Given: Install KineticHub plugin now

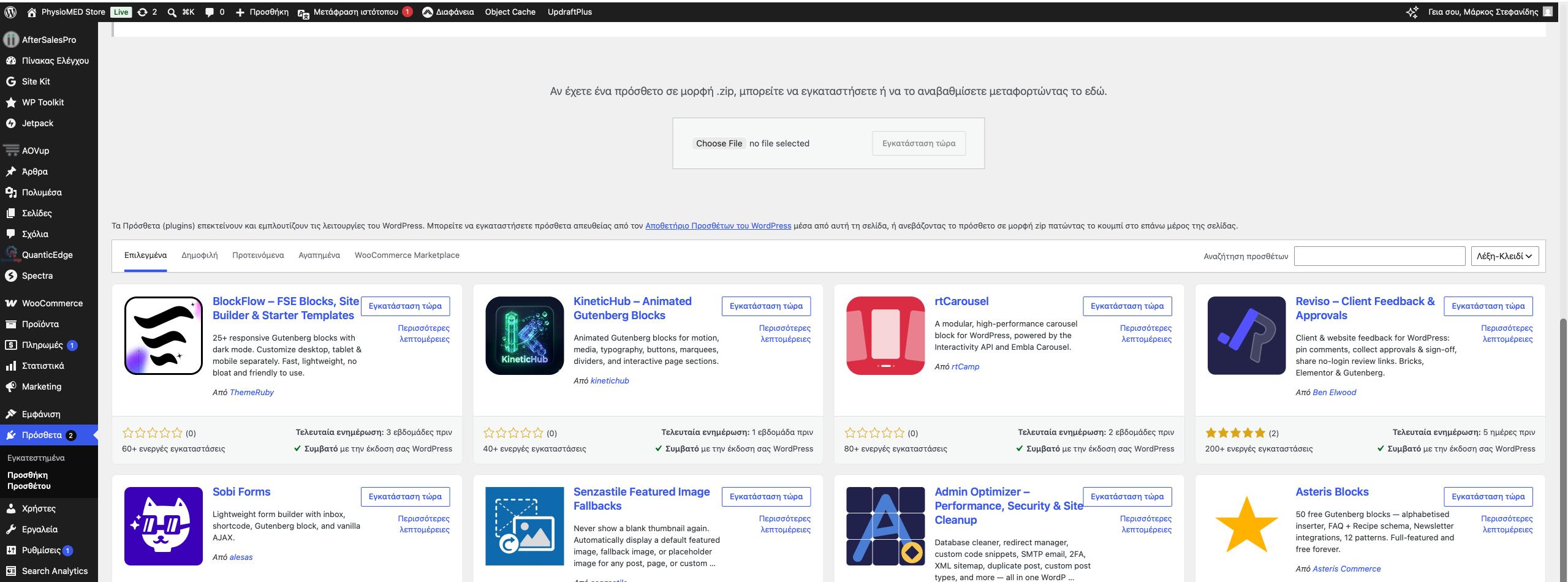Looking at the screenshot, I should (766, 306).
